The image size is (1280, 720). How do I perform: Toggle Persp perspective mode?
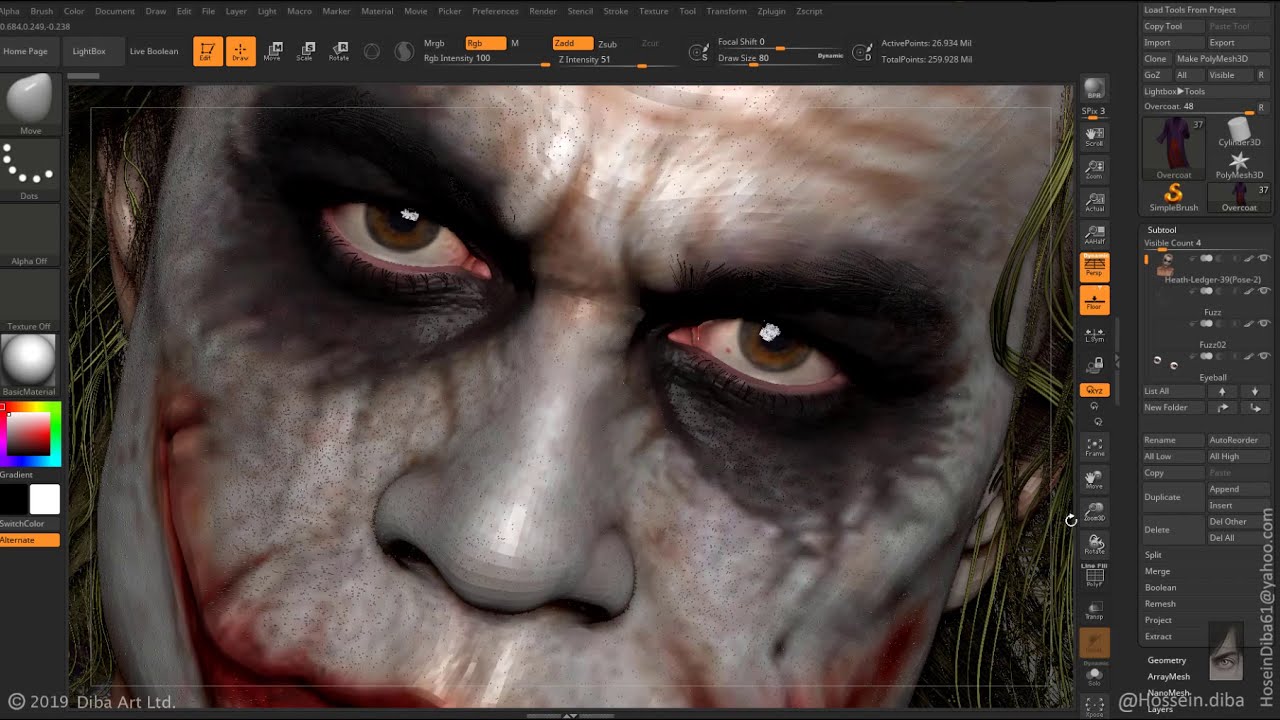[1094, 266]
